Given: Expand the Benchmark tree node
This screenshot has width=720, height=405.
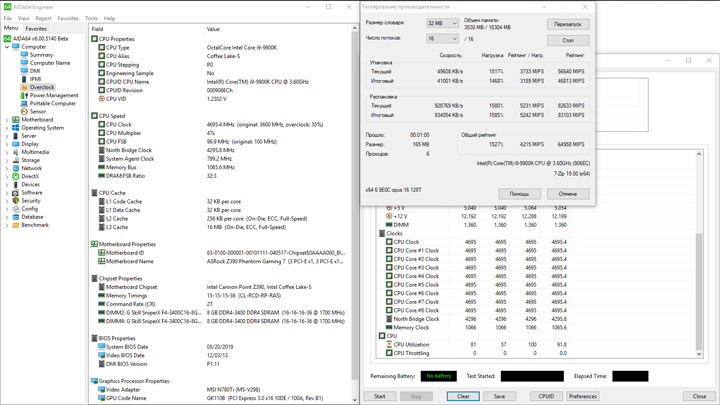Looking at the screenshot, I should 7,225.
